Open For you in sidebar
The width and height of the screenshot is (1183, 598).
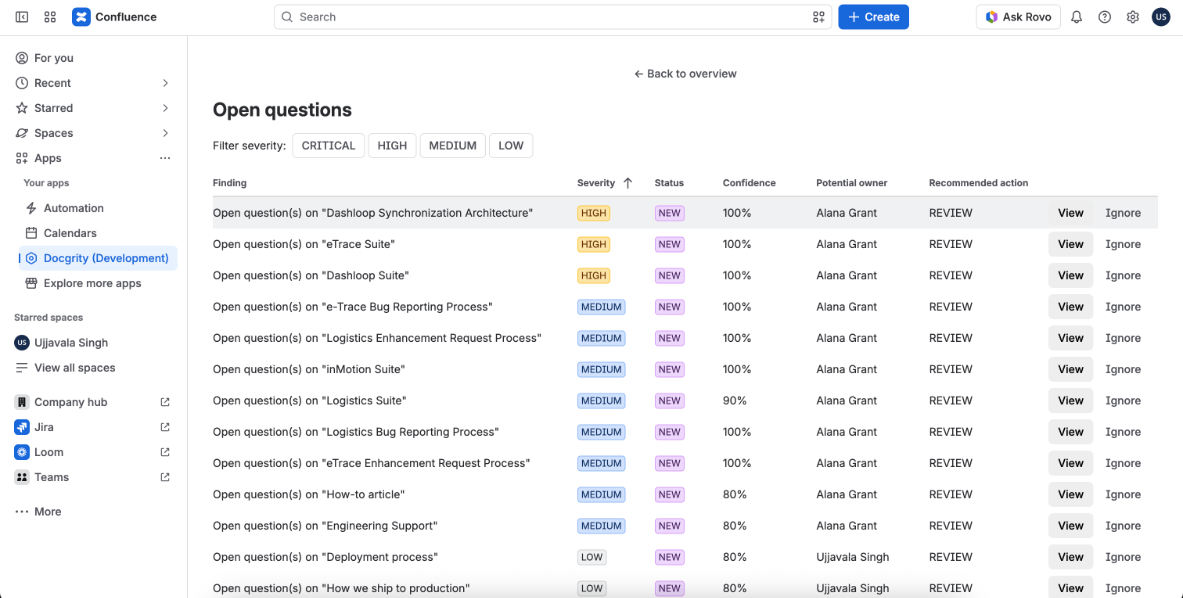click(x=54, y=58)
